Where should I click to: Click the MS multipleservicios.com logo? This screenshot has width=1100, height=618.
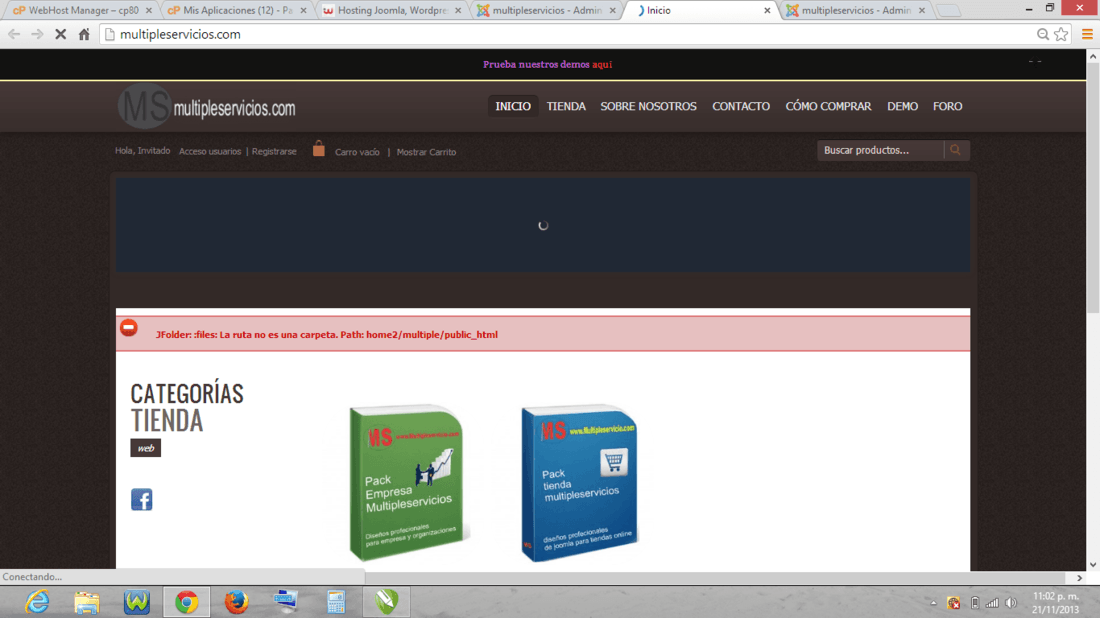click(x=207, y=107)
